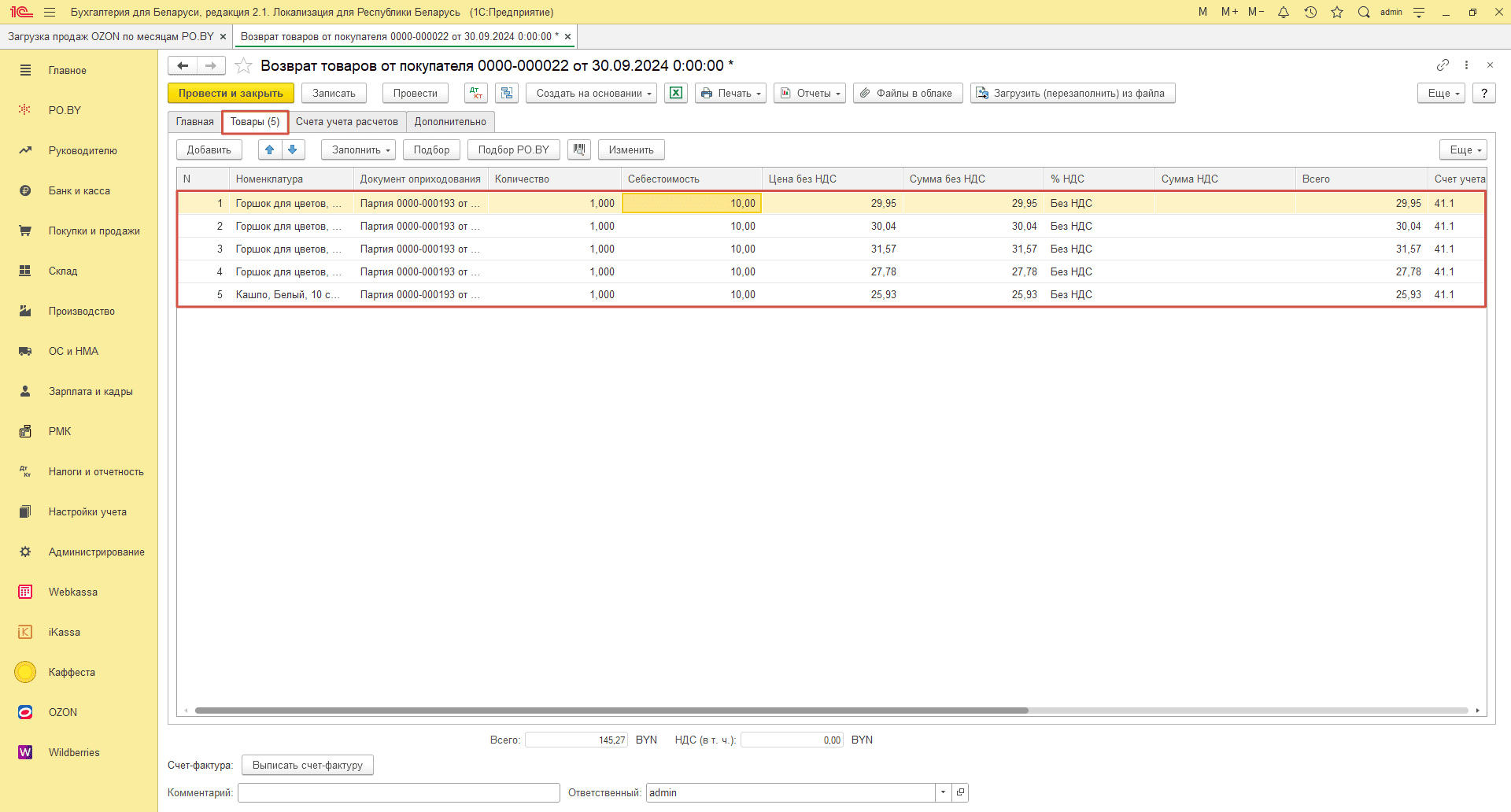
Task: Open top toolbar Еще menu
Action: point(1442,93)
